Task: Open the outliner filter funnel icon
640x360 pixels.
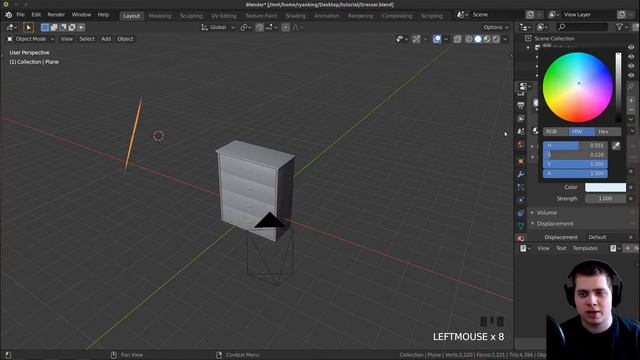Action: click(621, 27)
